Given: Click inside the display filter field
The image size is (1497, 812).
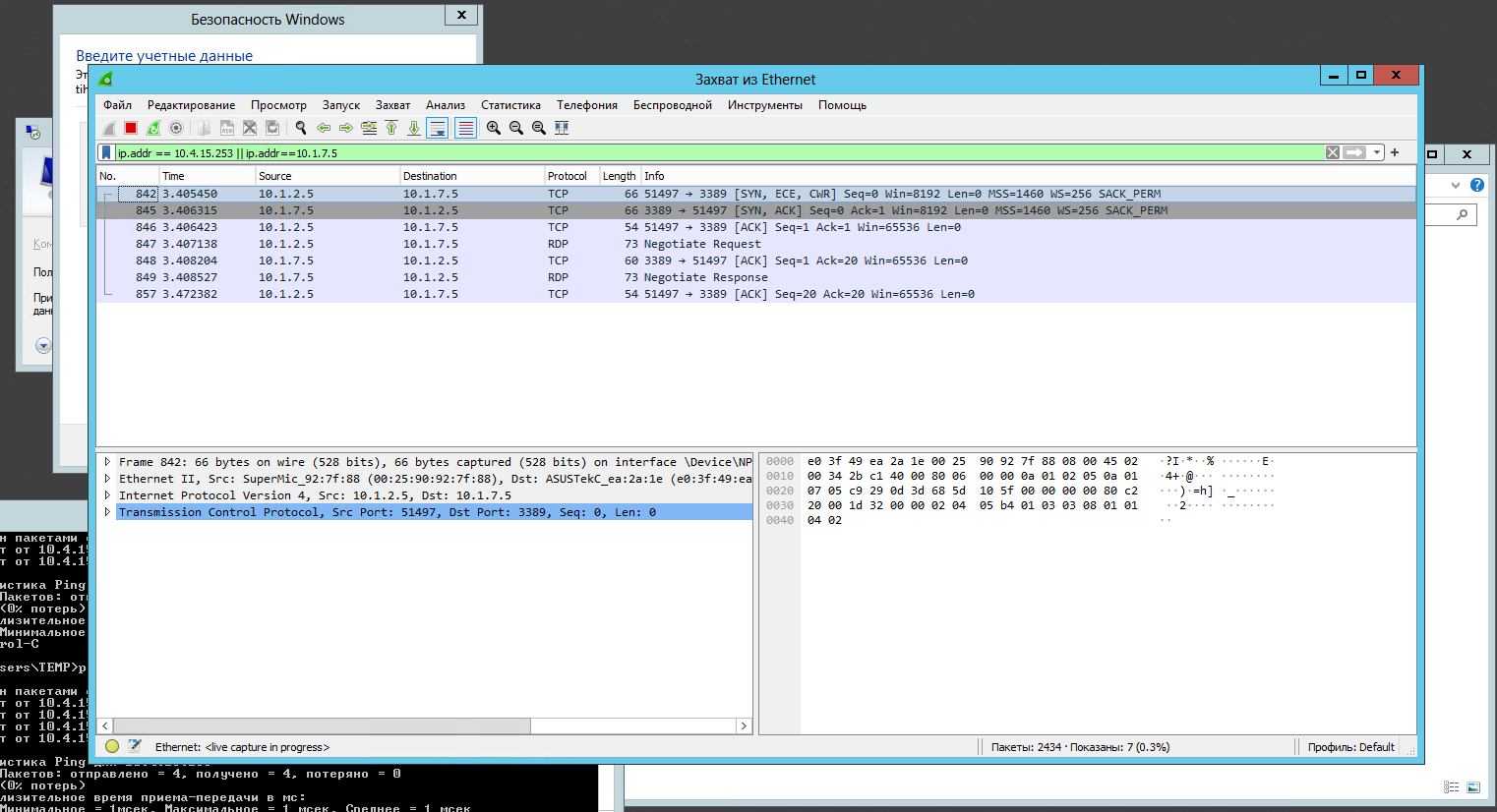Looking at the screenshot, I should tap(718, 152).
